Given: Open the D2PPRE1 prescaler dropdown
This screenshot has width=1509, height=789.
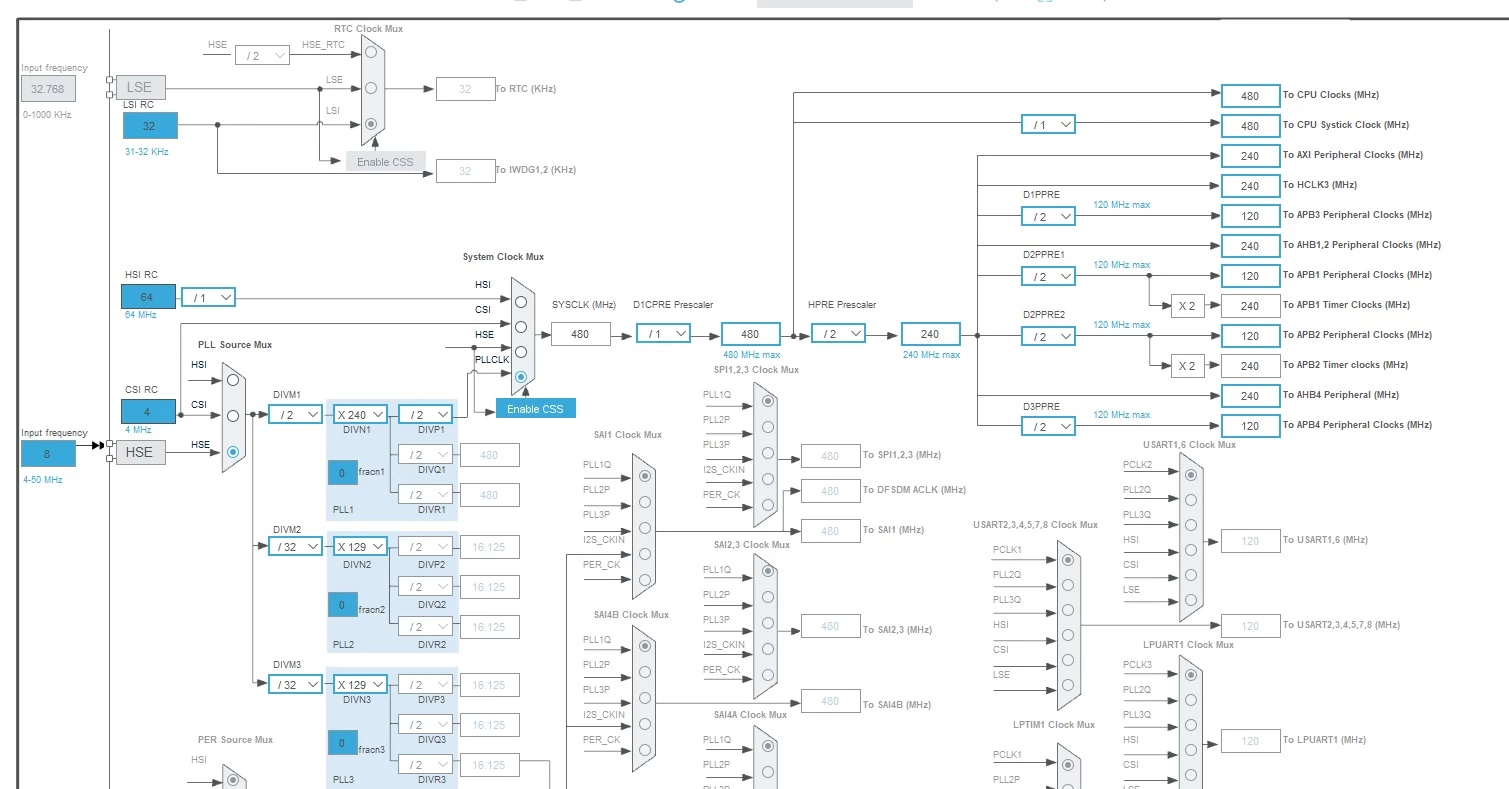Looking at the screenshot, I should pyautogui.click(x=1048, y=276).
